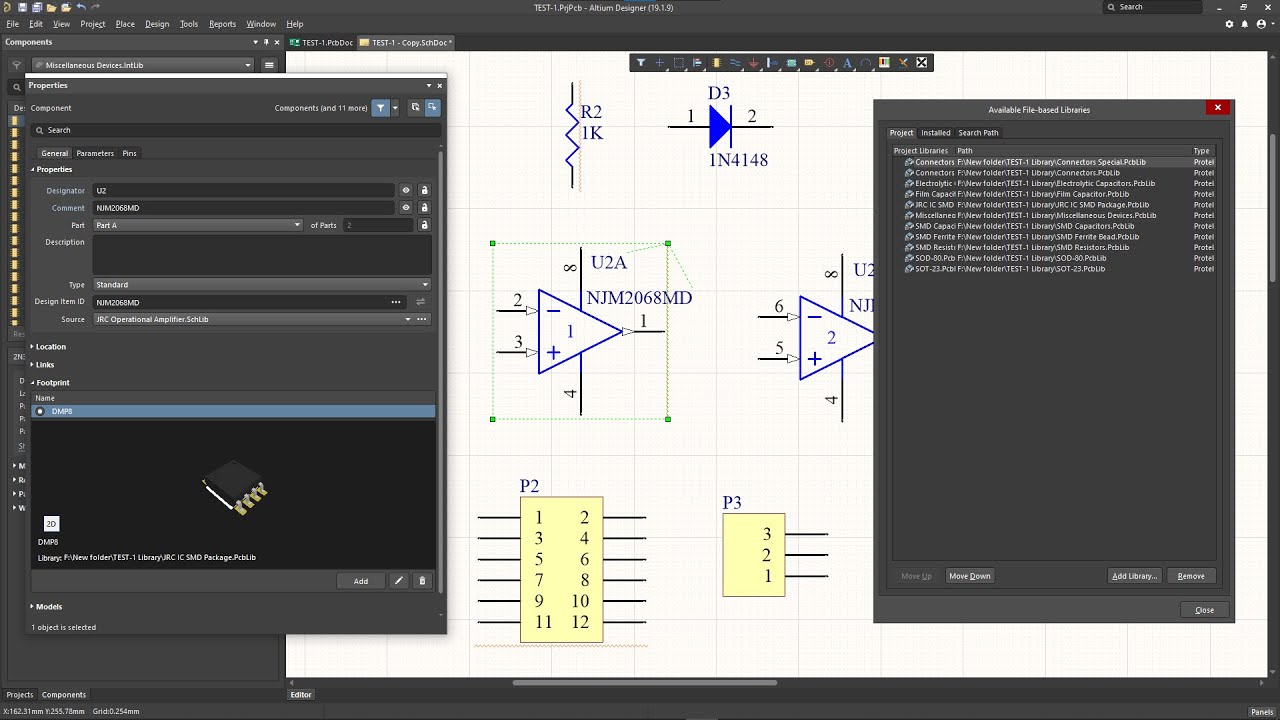Click the Save All icon
The width and height of the screenshot is (1280, 720).
(37, 7)
